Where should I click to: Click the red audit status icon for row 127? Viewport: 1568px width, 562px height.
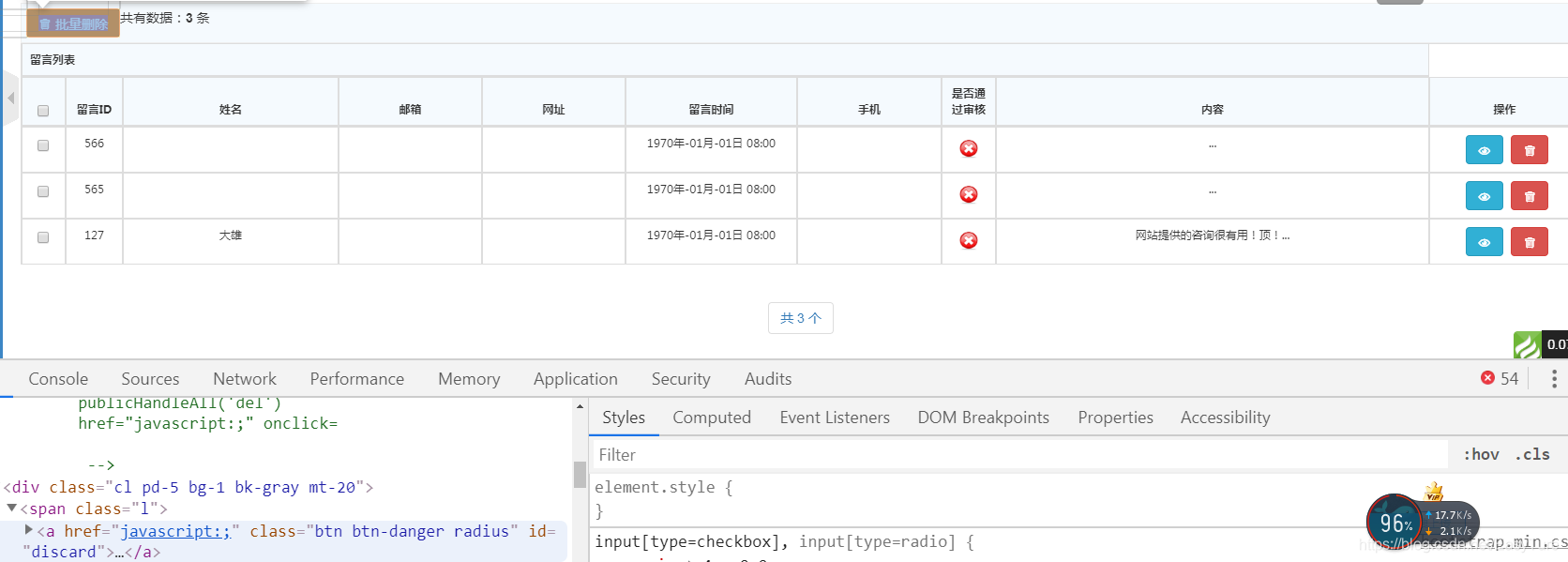[969, 240]
